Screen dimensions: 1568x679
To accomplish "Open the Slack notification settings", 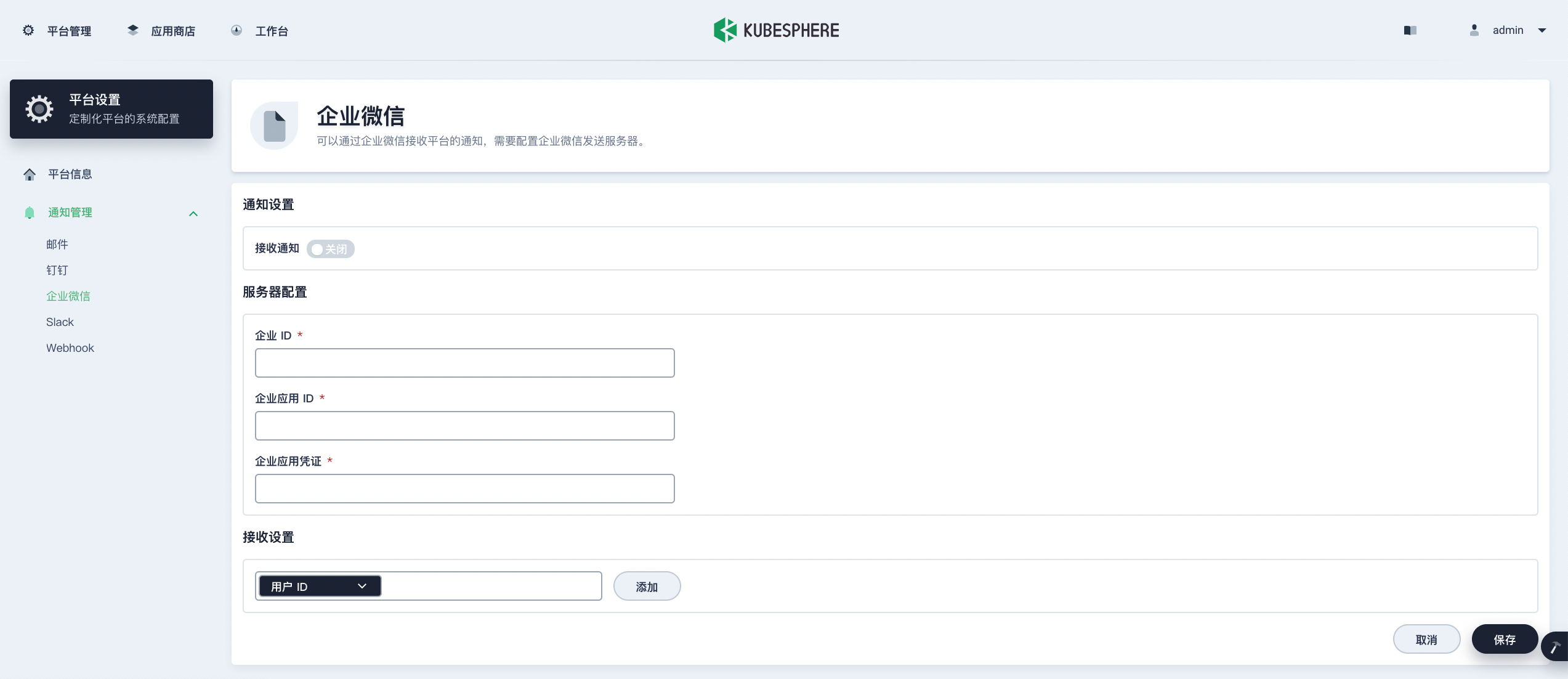I will 60,322.
